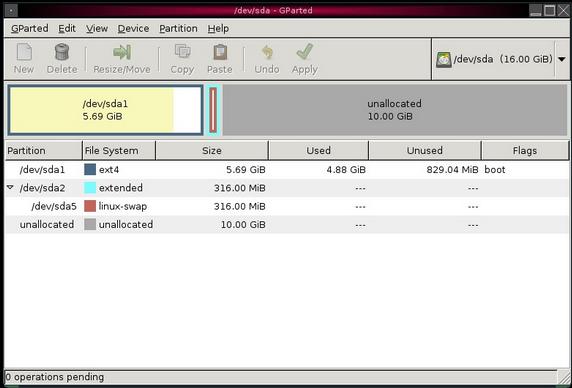Sort by the File System column header
Viewport: 572px width, 388px height.
[x=119, y=151]
